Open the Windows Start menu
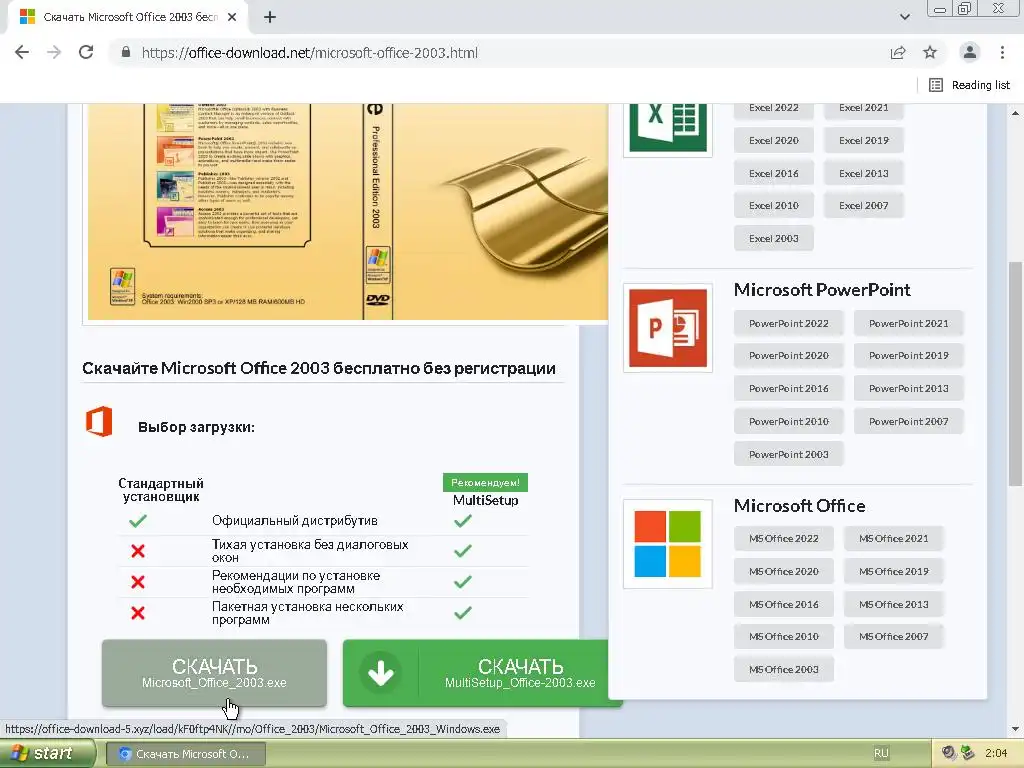 click(x=47, y=754)
